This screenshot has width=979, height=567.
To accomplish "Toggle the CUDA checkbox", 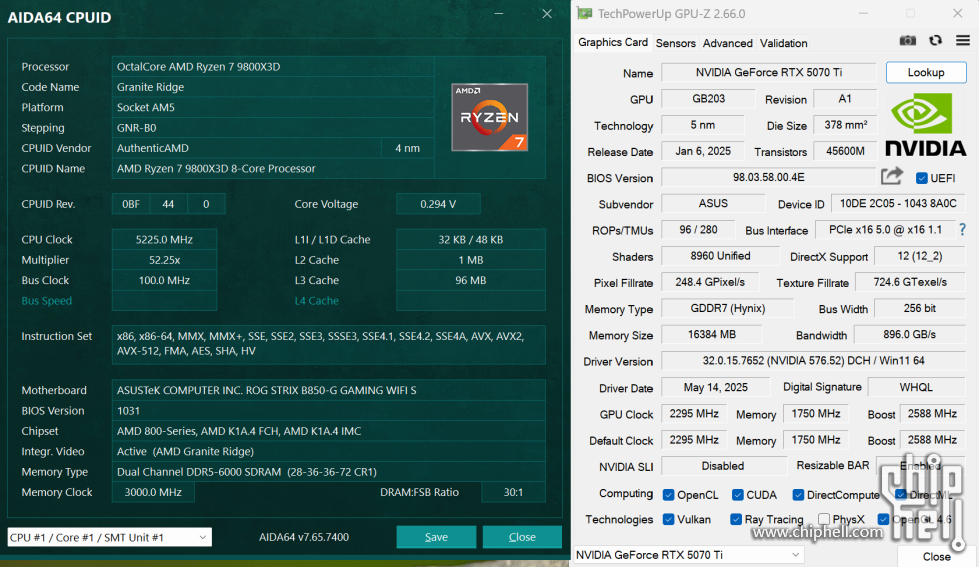I will click(x=737, y=494).
